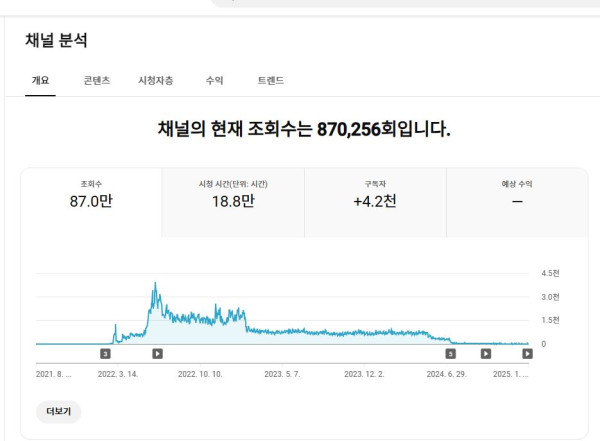This screenshot has height=441, width=600.
Task: Click the play-icon marker right of marker 5
Action: [486, 353]
